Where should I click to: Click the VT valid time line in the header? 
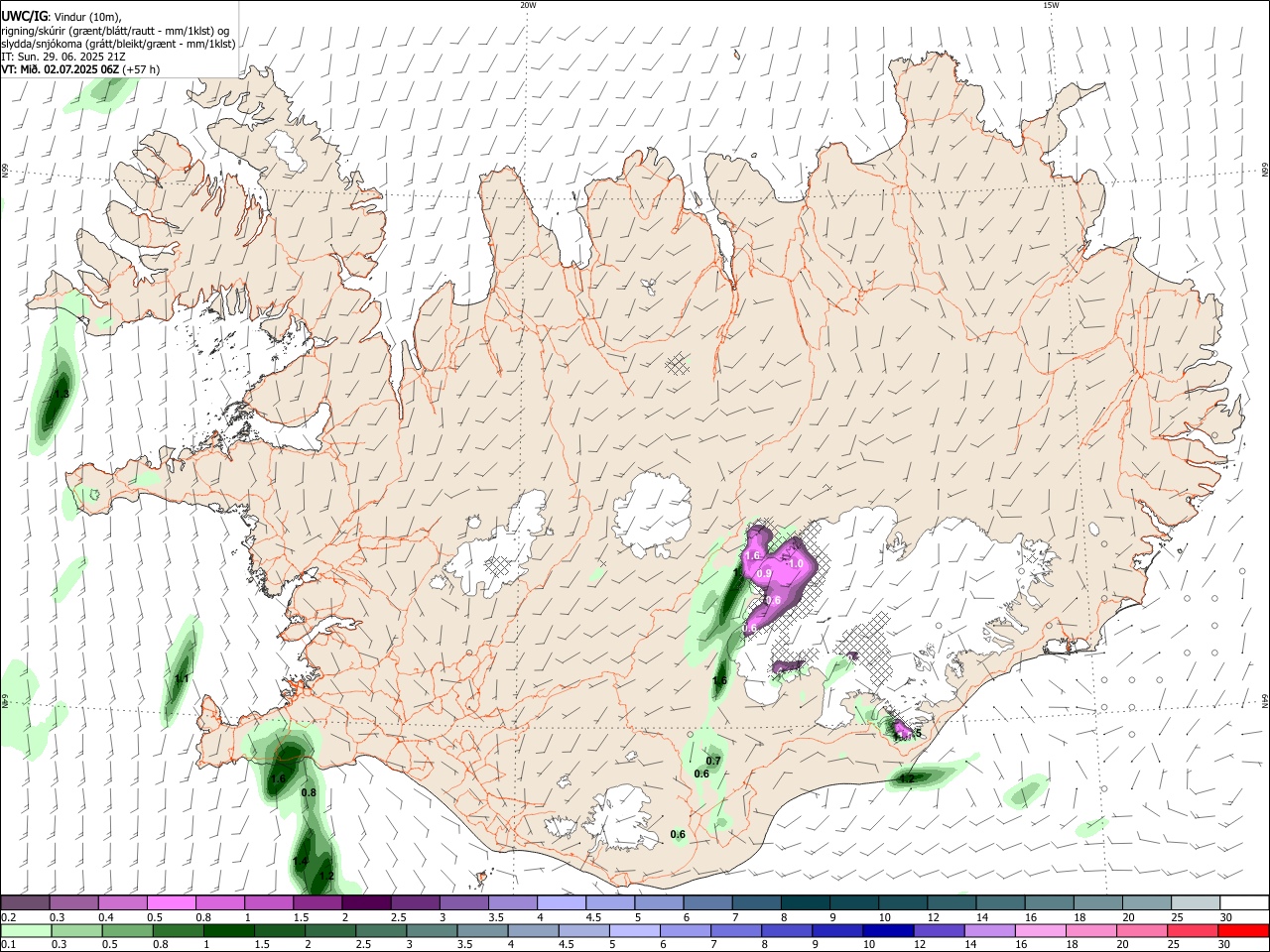[80, 69]
